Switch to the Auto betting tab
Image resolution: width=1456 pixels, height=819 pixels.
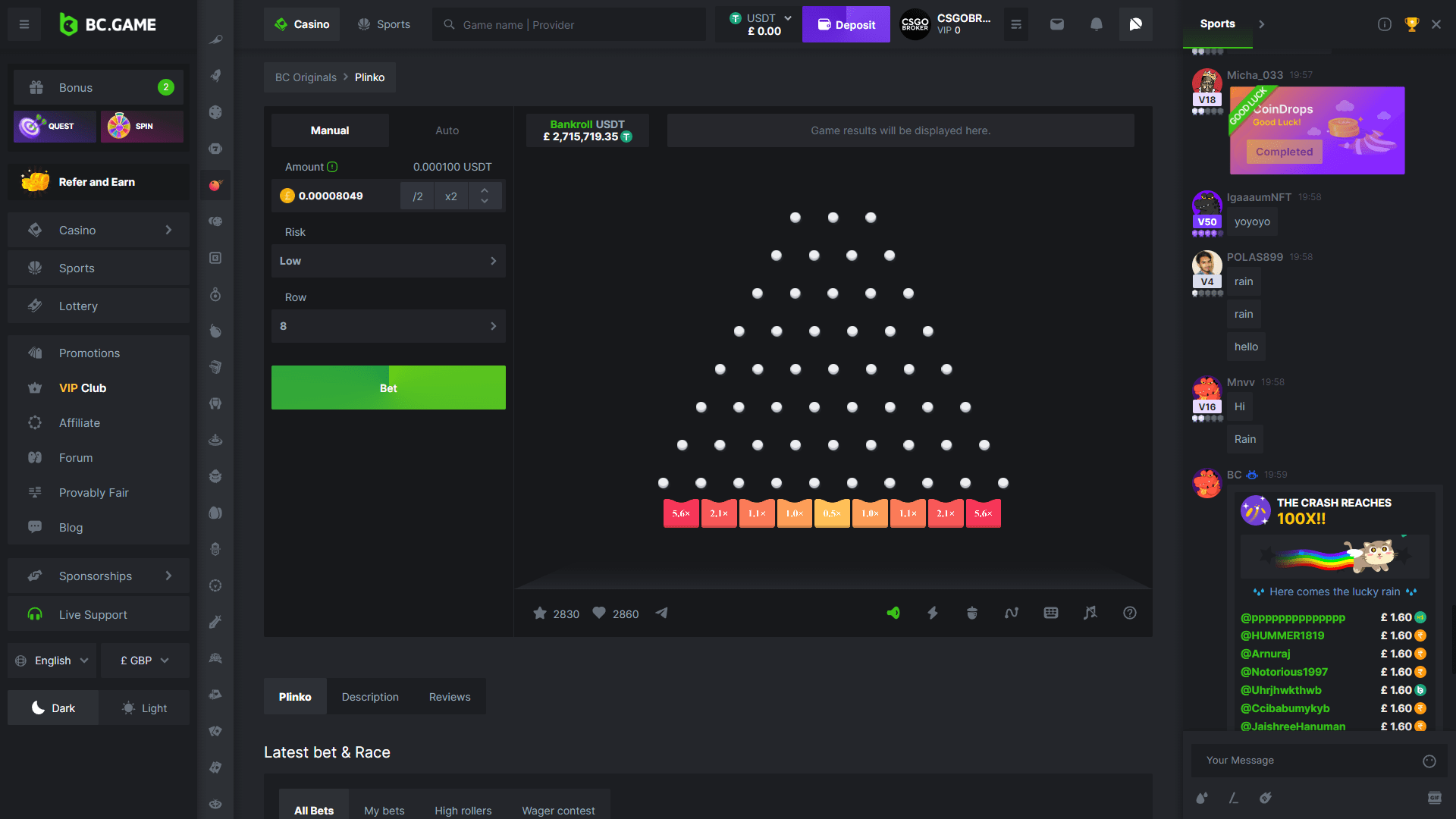click(x=447, y=130)
